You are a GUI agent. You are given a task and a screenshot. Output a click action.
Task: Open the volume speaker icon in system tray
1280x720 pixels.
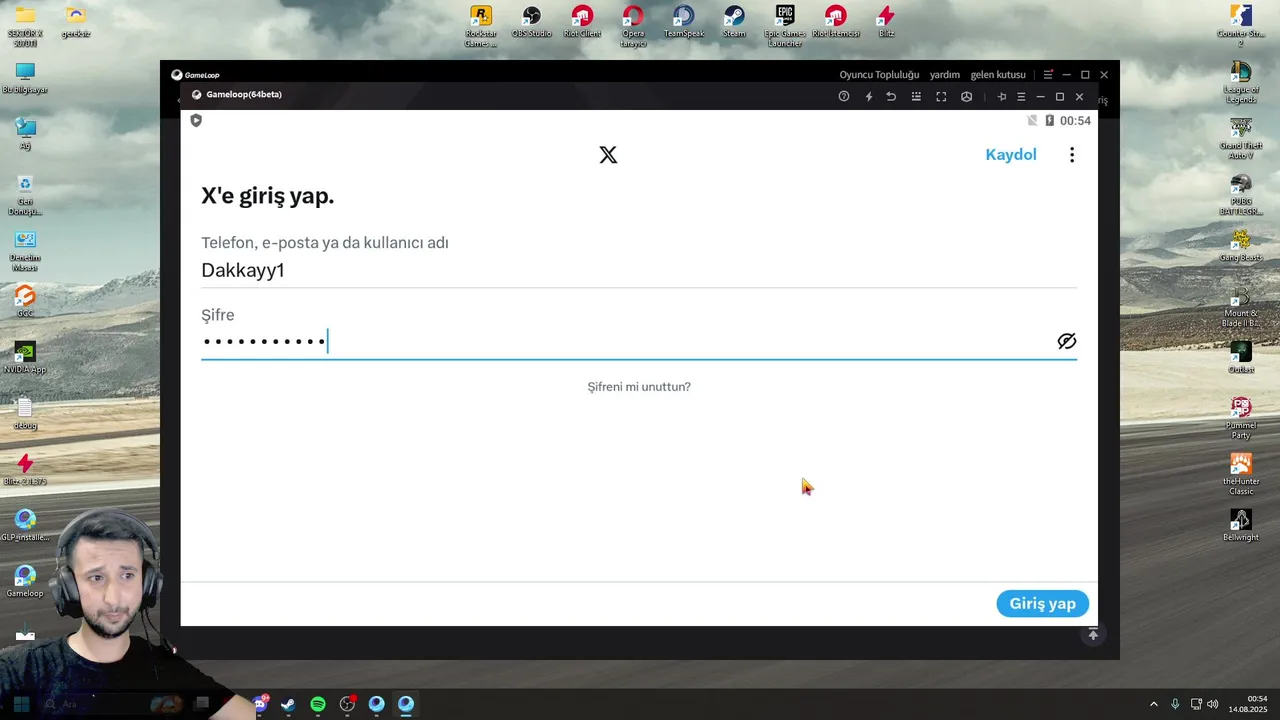coord(1213,704)
